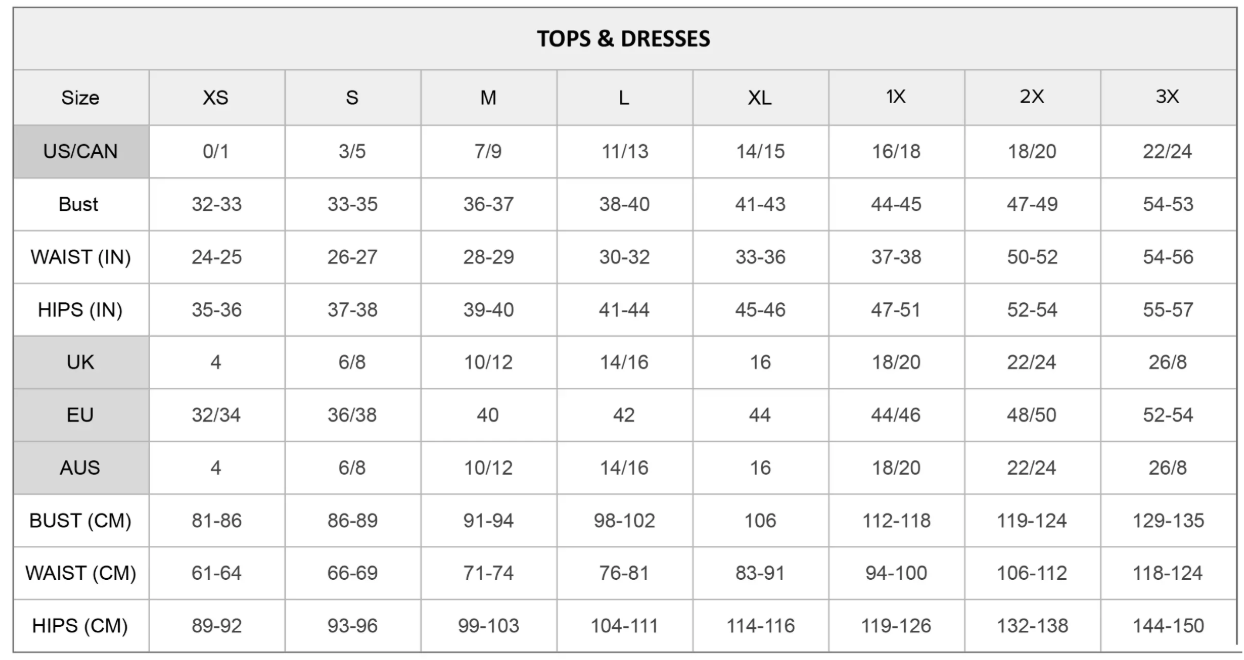Select the EU value 48/50 for 2X

click(x=1032, y=415)
